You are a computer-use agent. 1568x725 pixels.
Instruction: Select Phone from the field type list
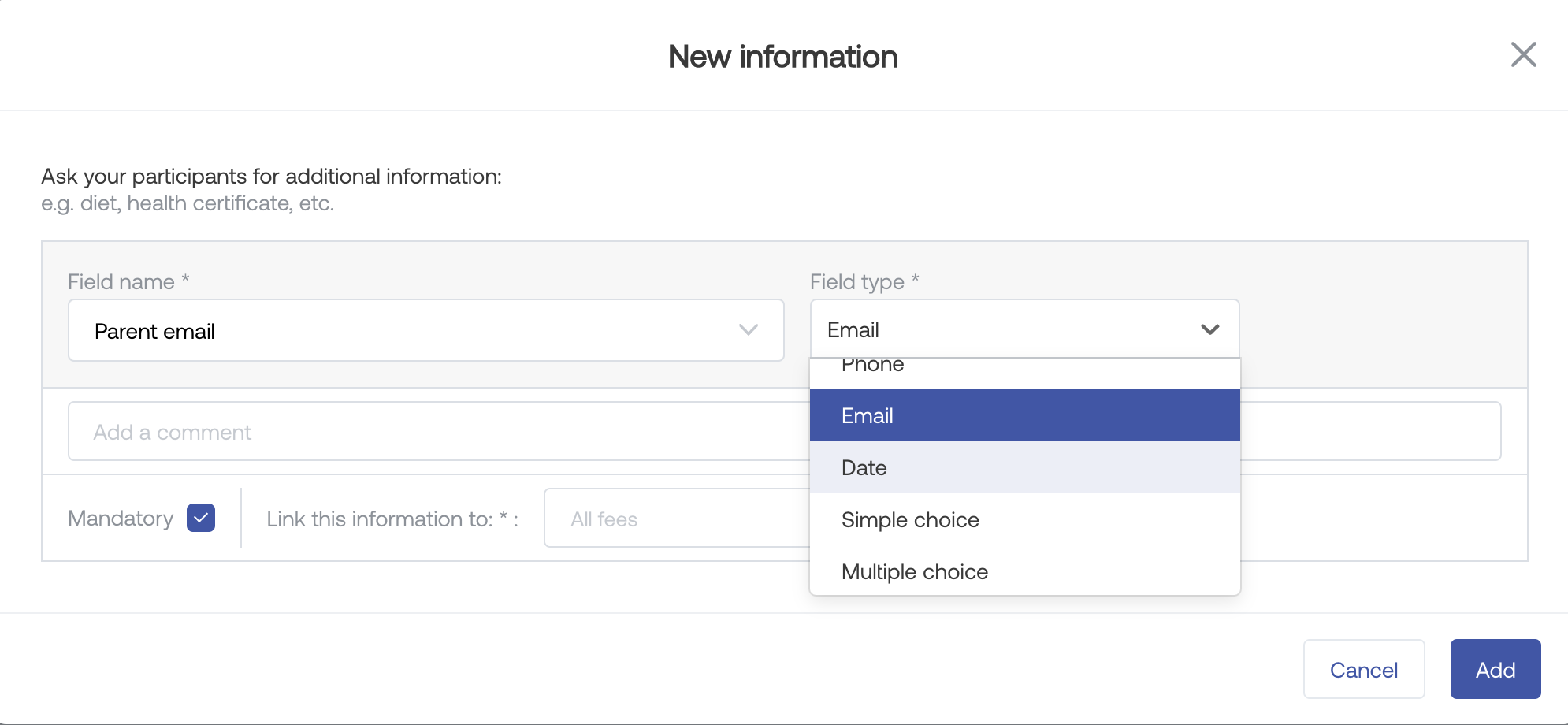tap(872, 367)
